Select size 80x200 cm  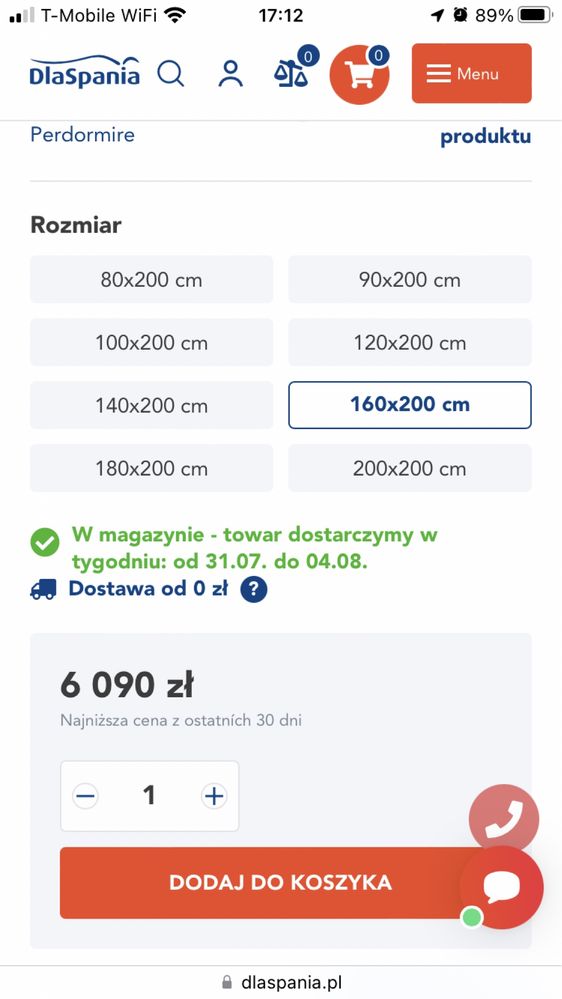[152, 279]
